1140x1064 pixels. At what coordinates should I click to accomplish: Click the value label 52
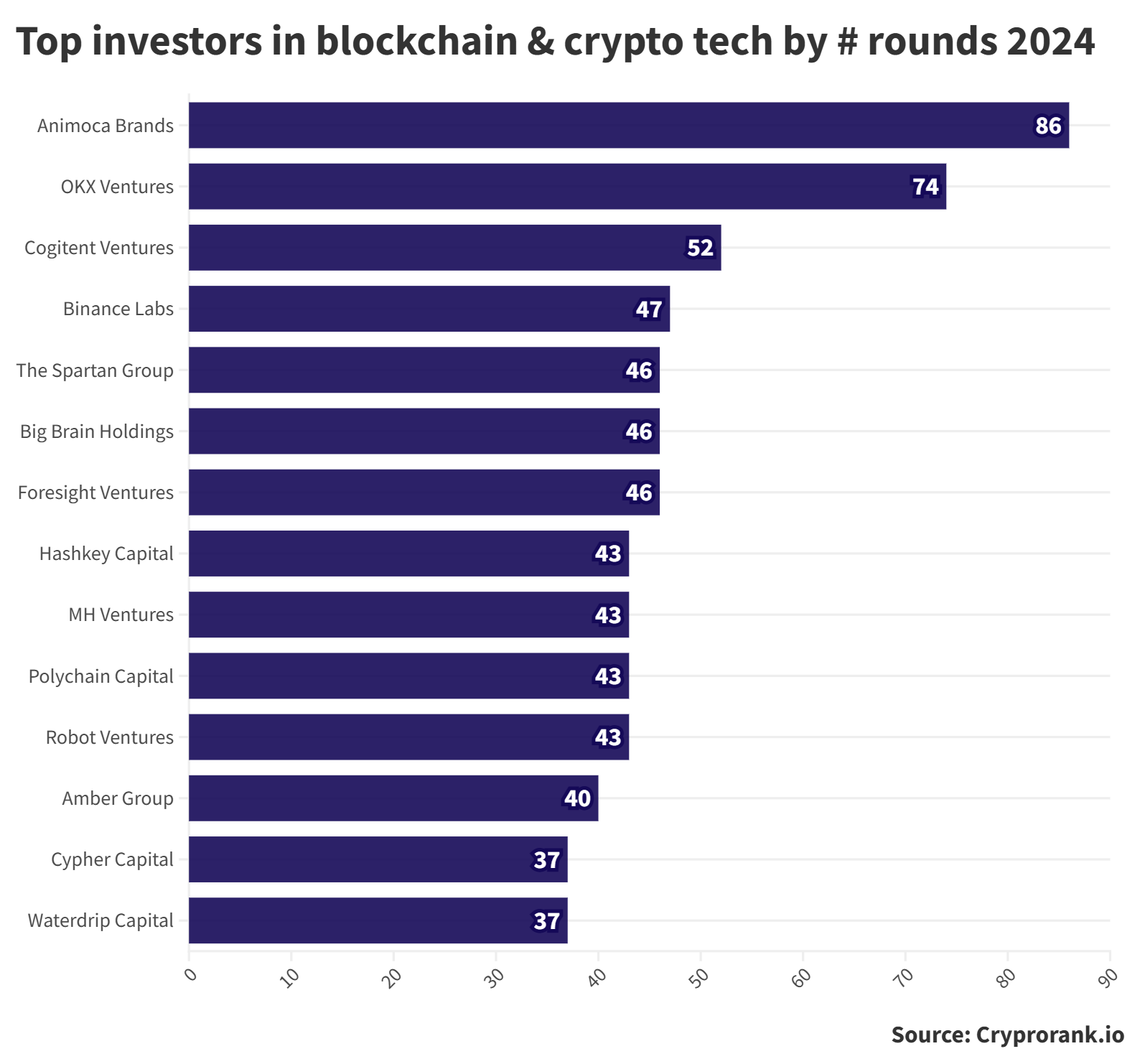[700, 248]
